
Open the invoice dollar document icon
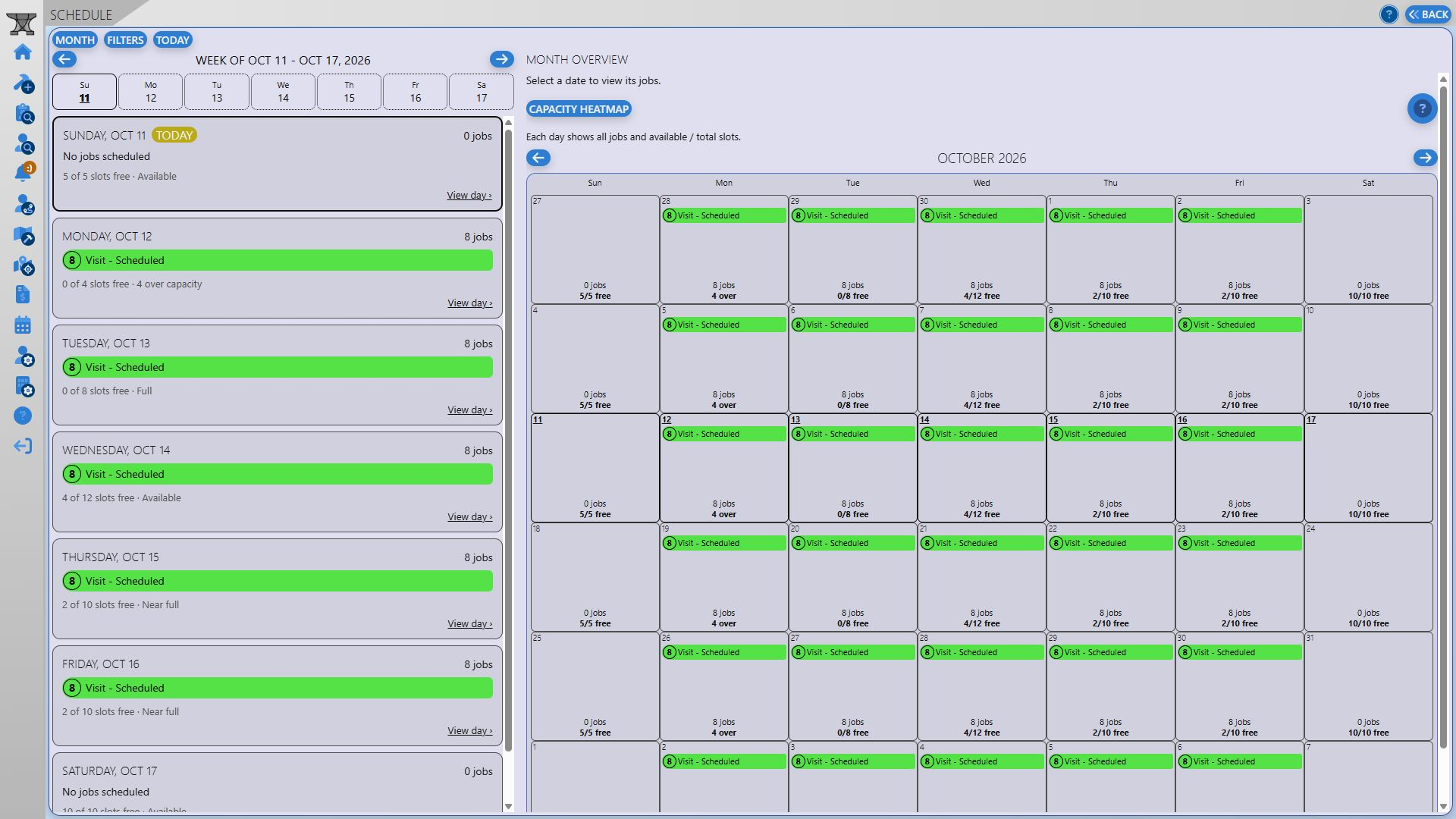coord(23,295)
